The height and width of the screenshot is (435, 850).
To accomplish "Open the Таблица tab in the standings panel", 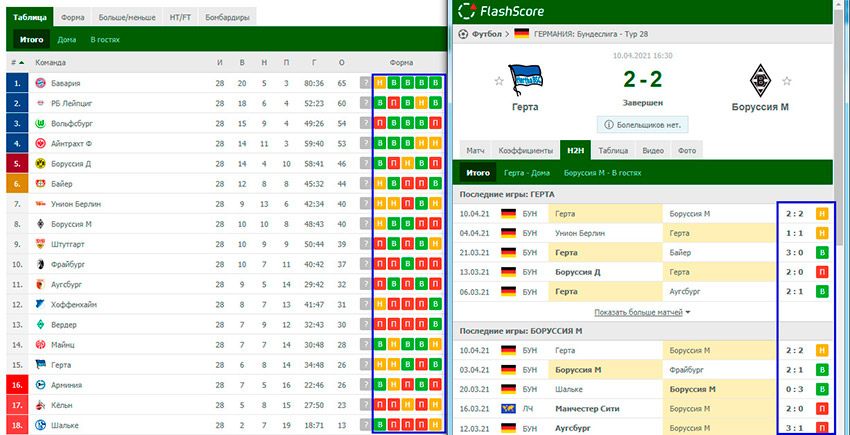I will 30,17.
